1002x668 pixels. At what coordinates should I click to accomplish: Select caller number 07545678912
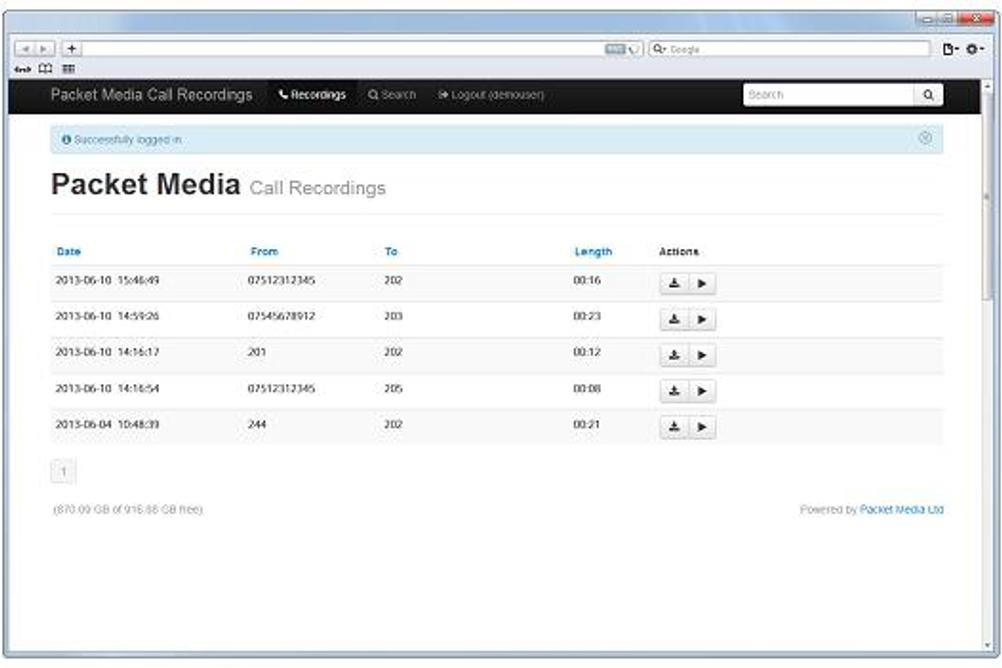281,316
